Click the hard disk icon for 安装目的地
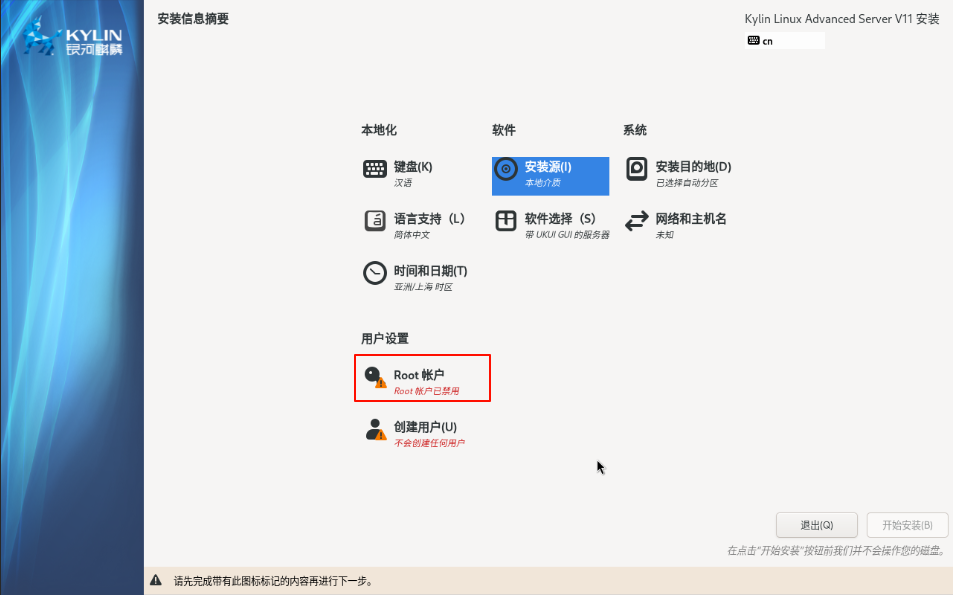This screenshot has width=953, height=595. (636, 169)
